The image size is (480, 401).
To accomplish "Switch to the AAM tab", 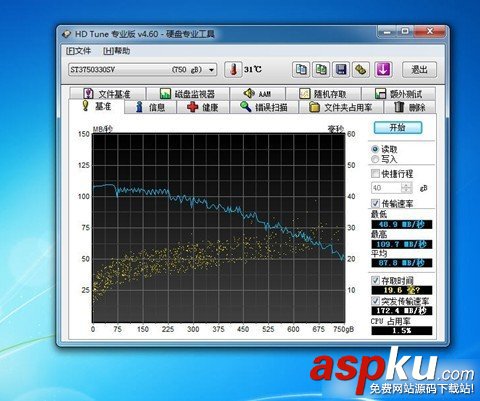I will (x=257, y=94).
